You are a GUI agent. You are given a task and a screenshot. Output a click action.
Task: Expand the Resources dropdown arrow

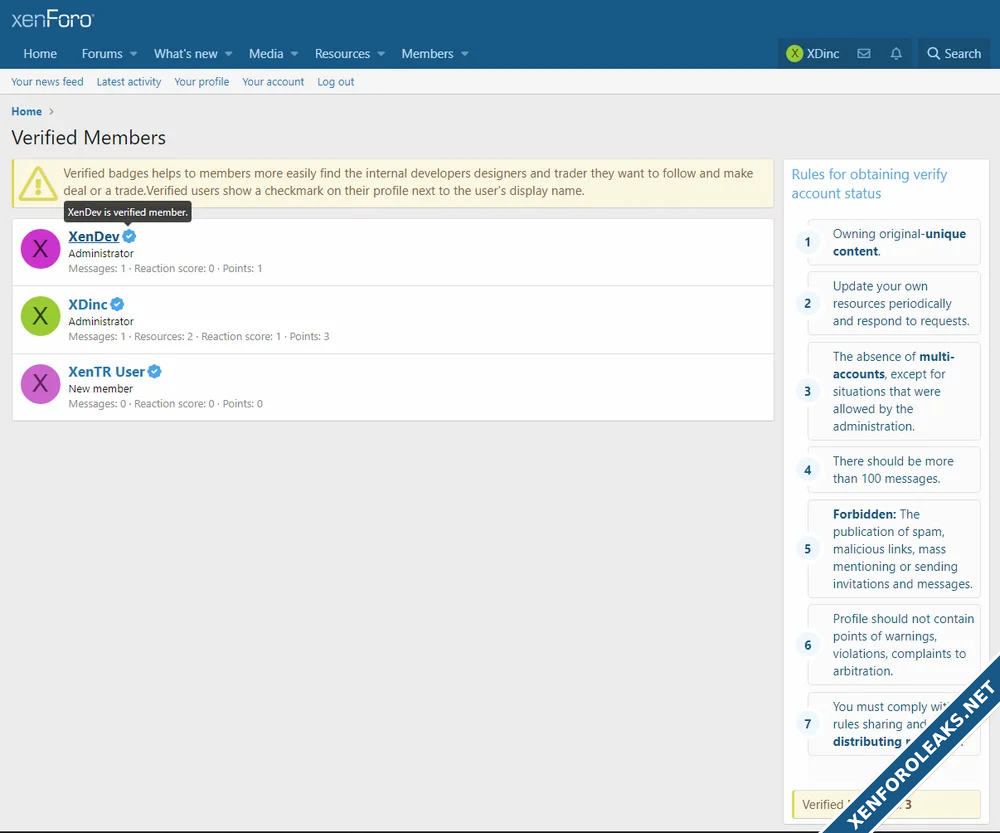point(381,54)
